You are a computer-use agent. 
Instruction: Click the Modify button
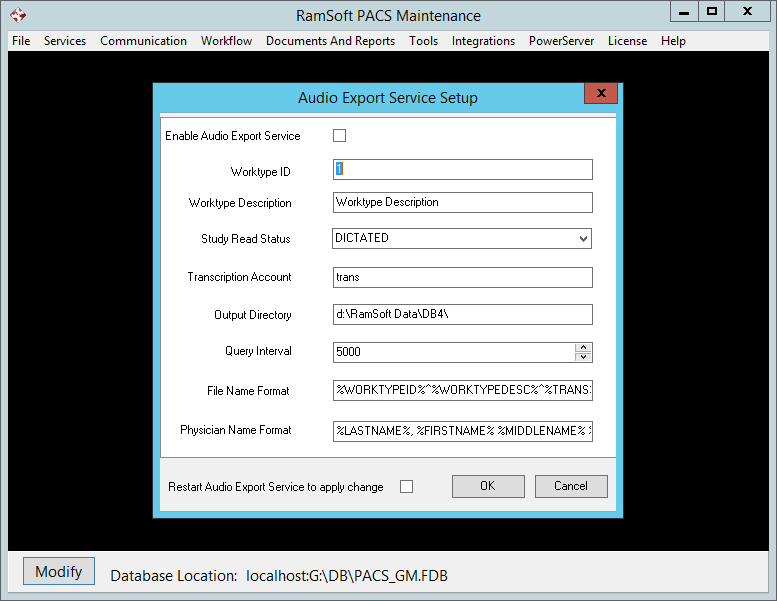tap(59, 572)
